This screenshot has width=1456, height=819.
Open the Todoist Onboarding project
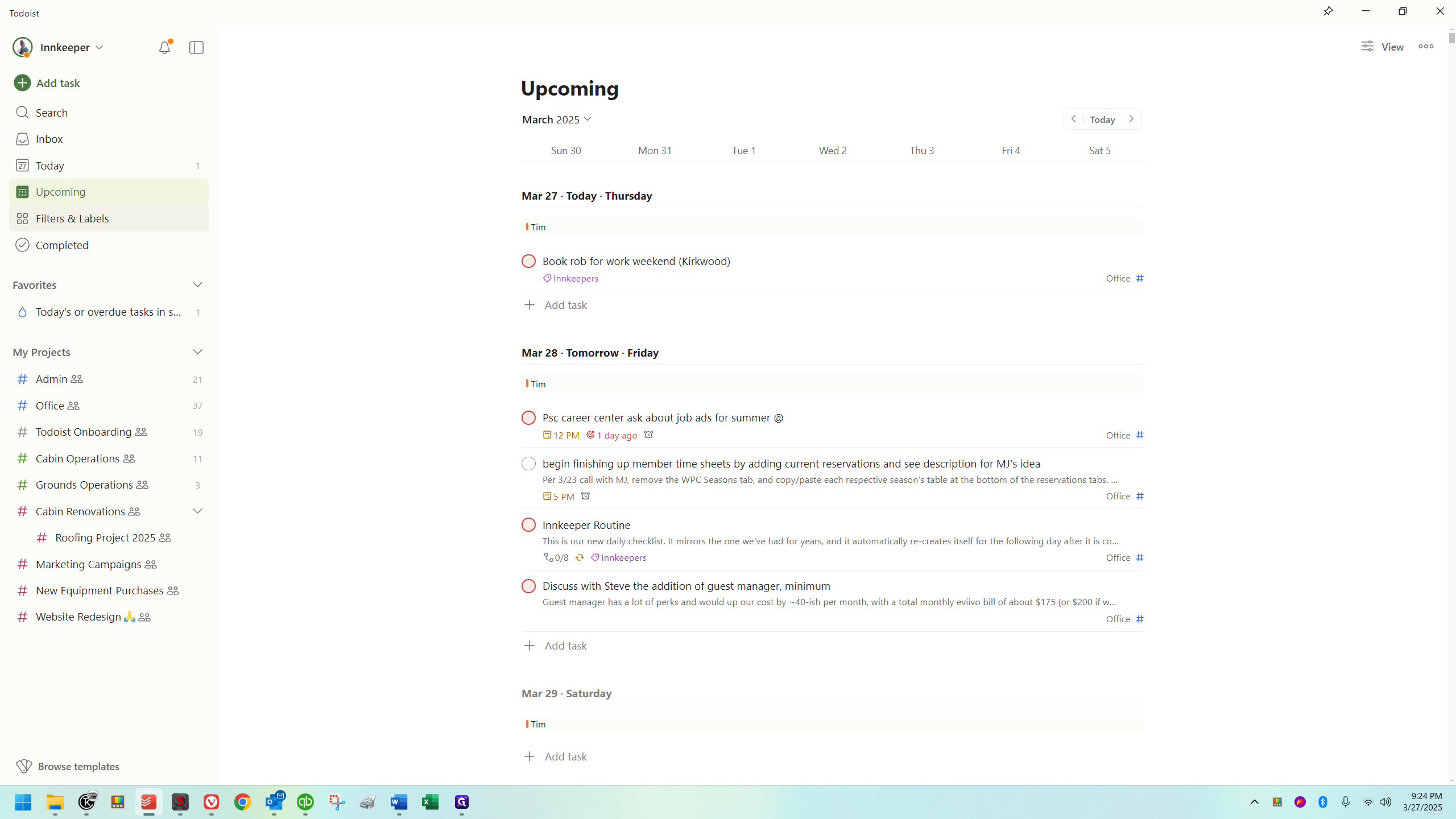click(109, 432)
